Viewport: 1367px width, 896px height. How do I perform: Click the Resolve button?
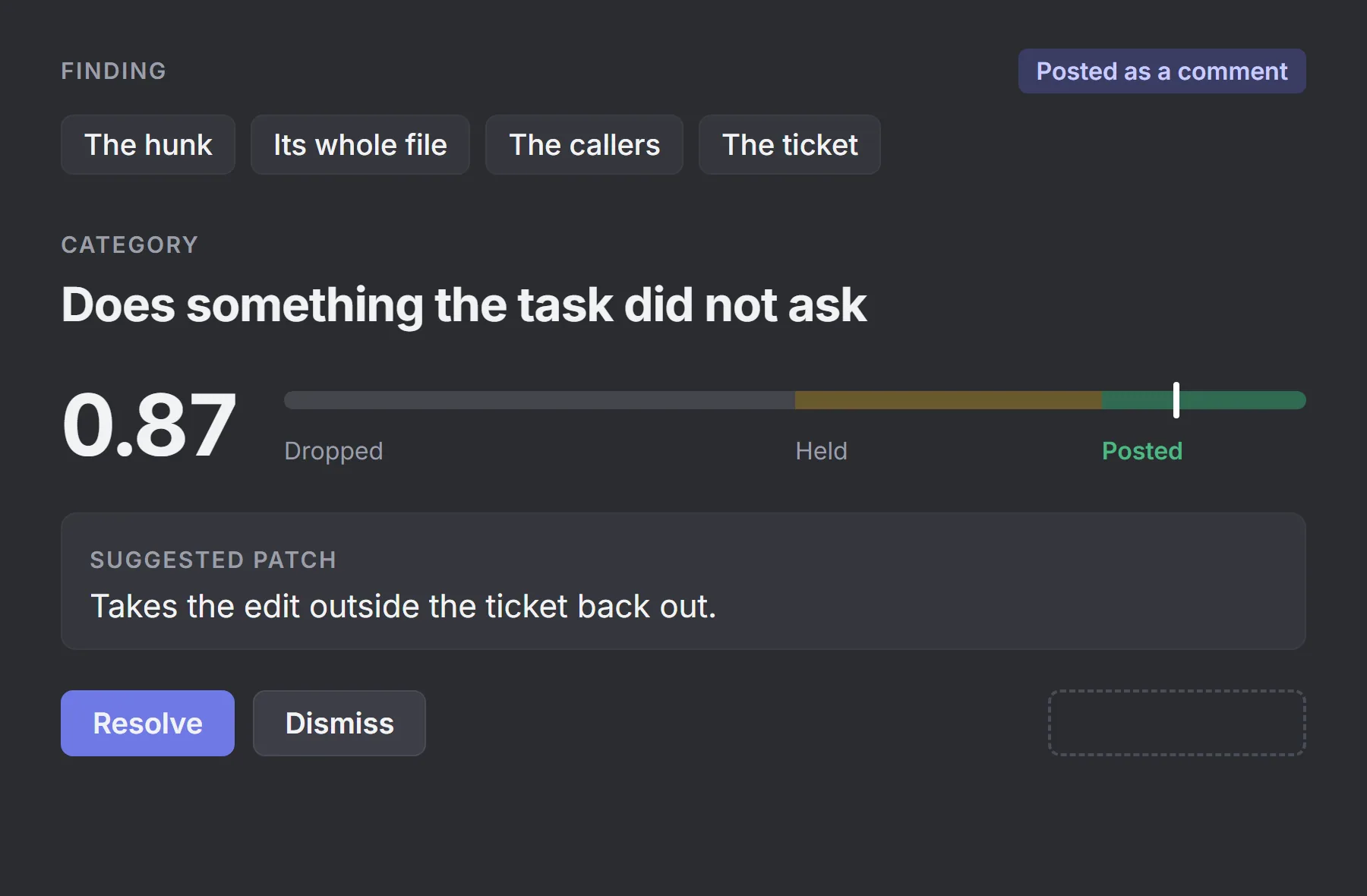tap(147, 723)
